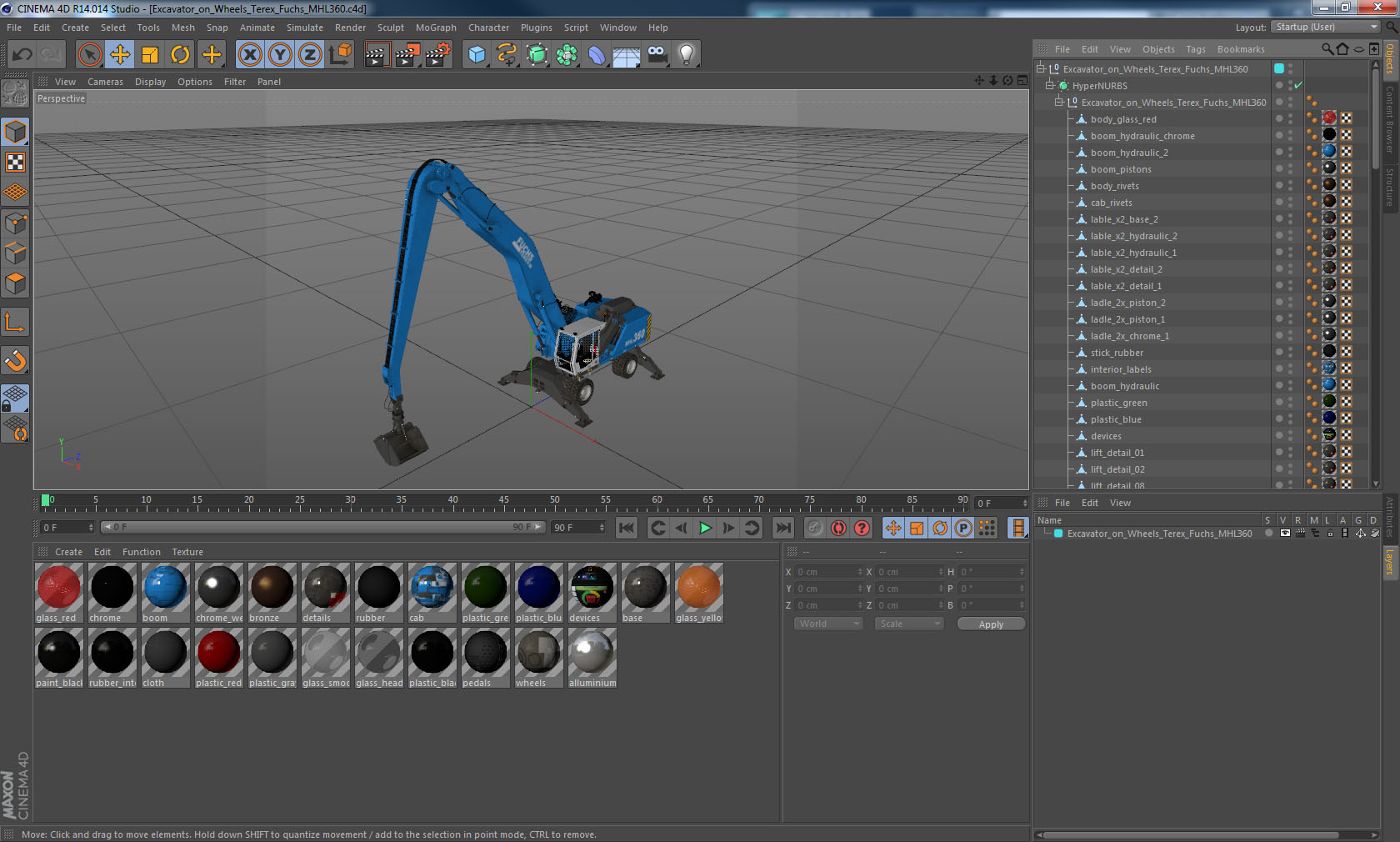Add a Light object
This screenshot has height=842, width=1400.
coord(687,55)
